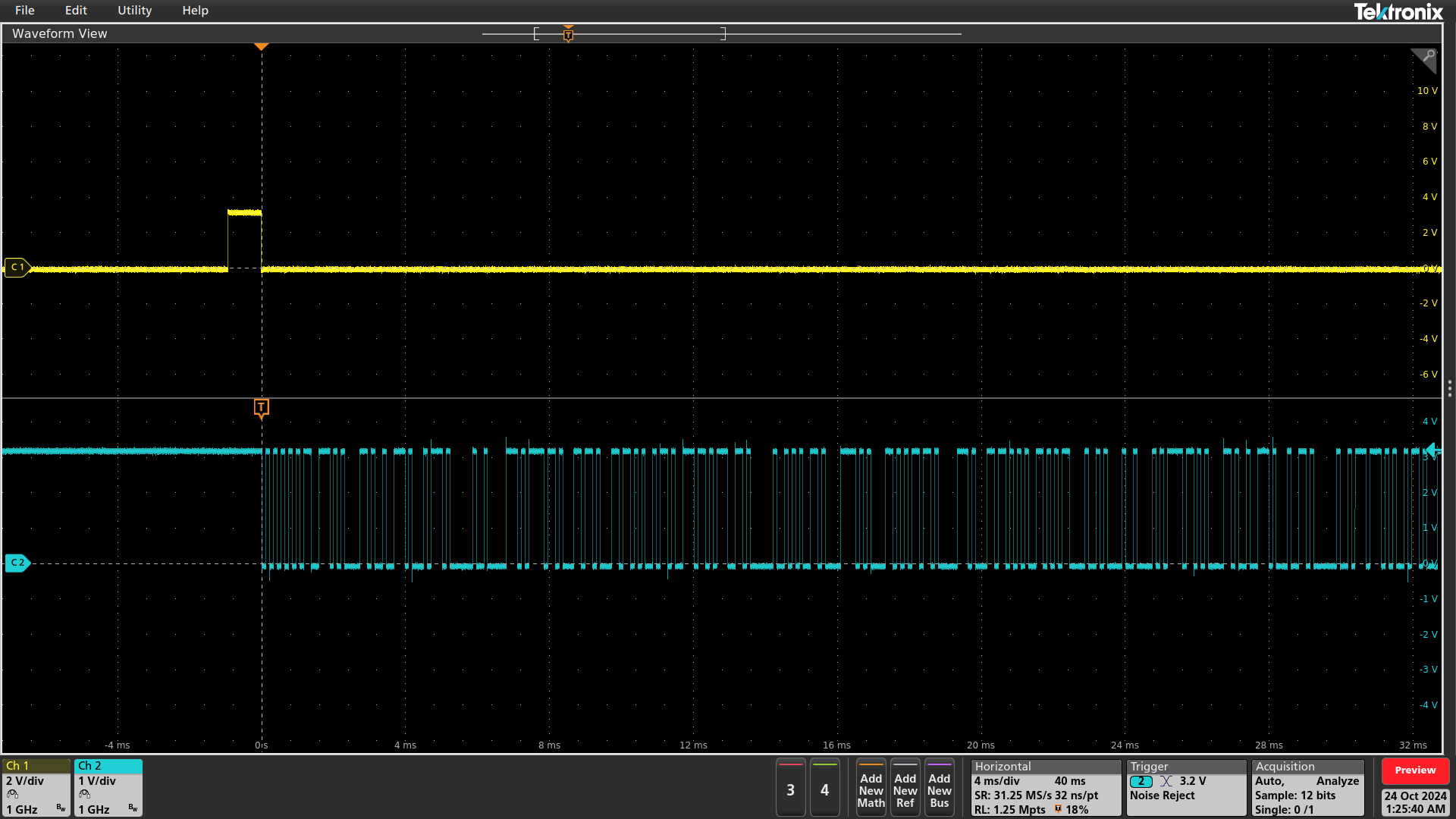Enable Channel 4 display
The image size is (1456, 819).
pos(825,789)
